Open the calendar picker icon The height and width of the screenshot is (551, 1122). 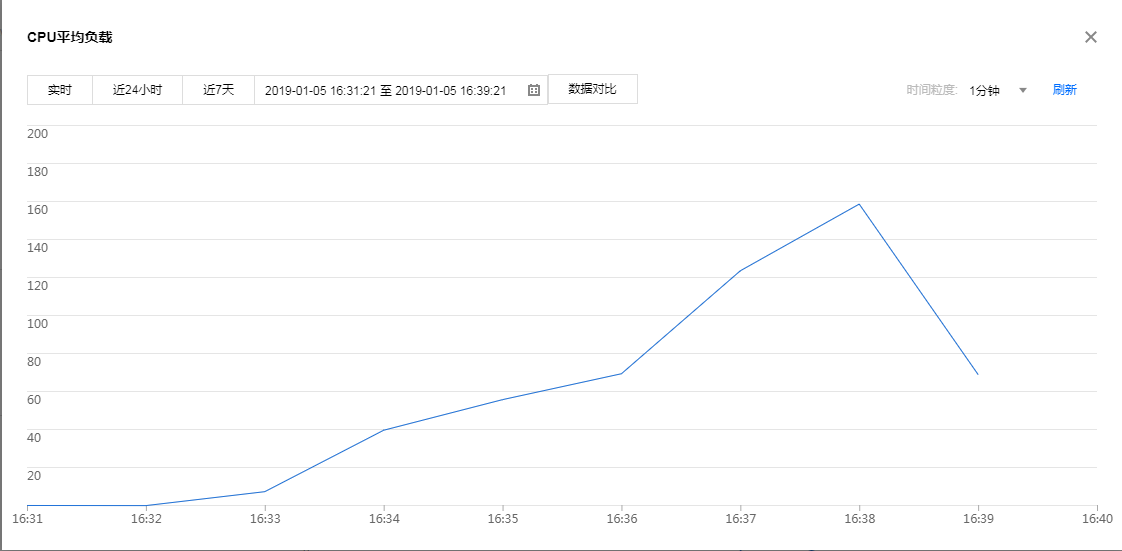pos(534,90)
